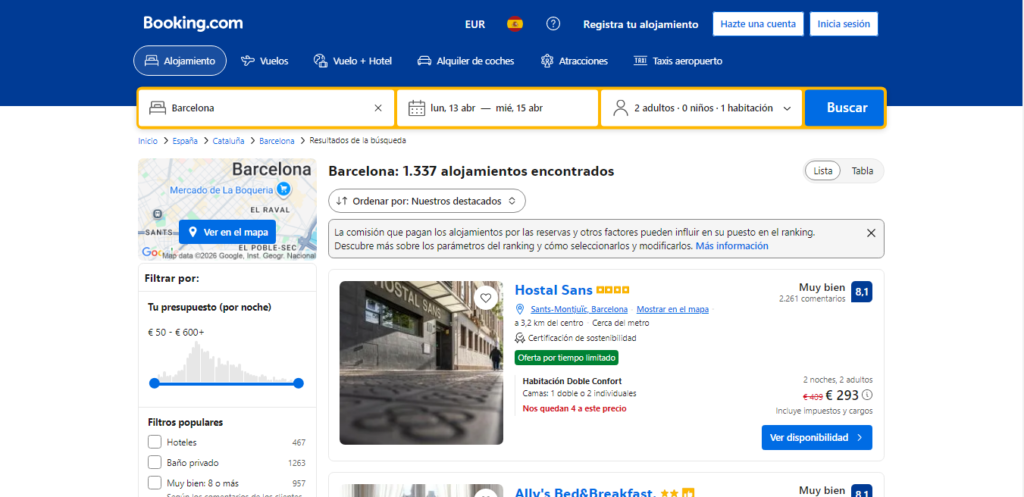Viewport: 1024px width, 497px height.
Task: Open the calendar icon in date field
Action: tap(414, 108)
